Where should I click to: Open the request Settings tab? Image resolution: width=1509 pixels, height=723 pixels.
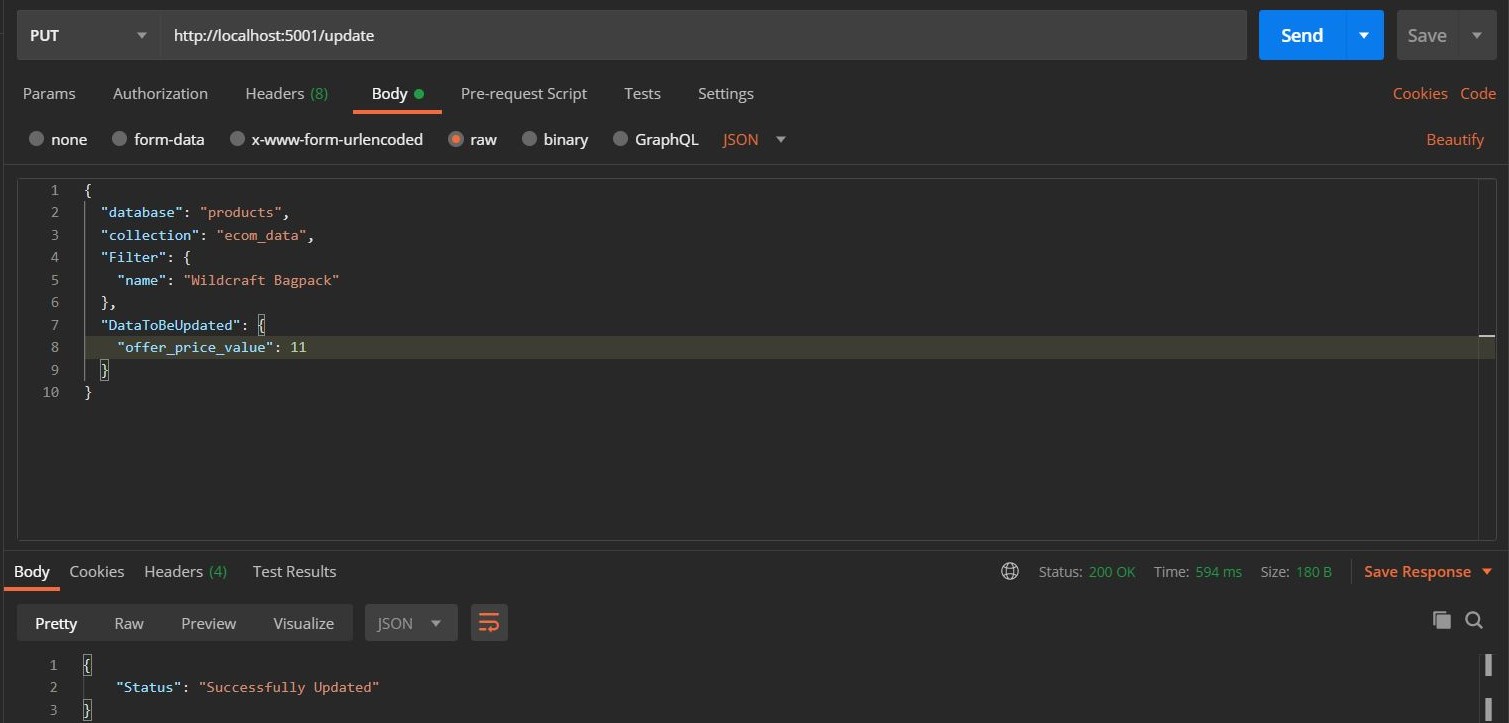pos(726,93)
